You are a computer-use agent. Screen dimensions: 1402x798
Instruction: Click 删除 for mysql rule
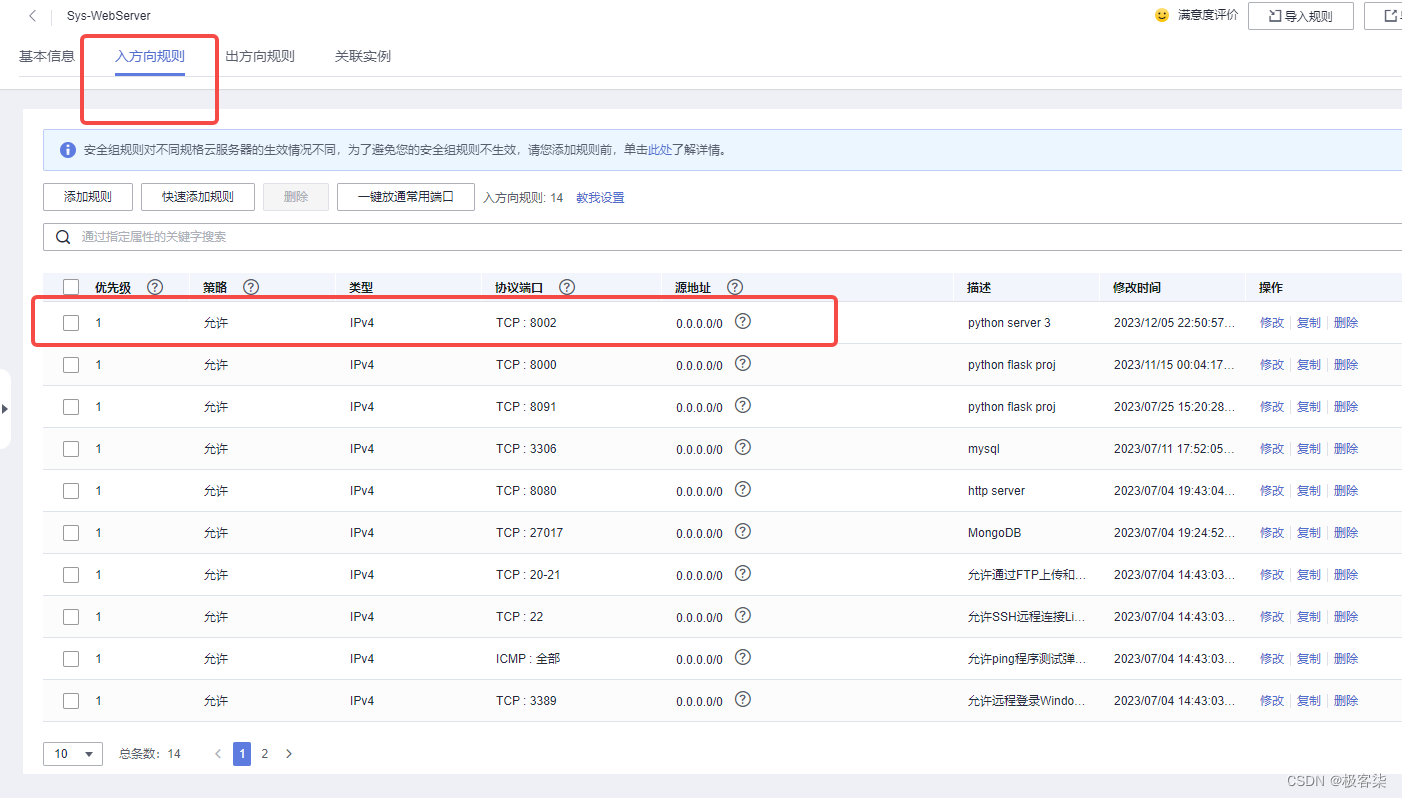point(1346,449)
